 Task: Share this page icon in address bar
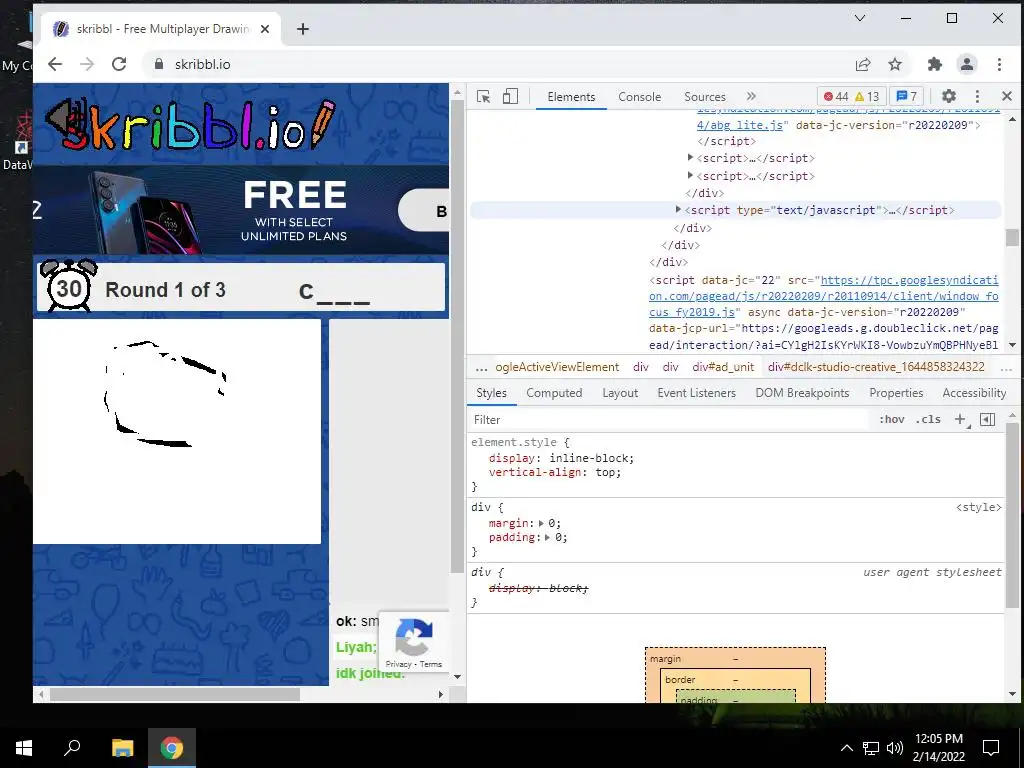863,64
